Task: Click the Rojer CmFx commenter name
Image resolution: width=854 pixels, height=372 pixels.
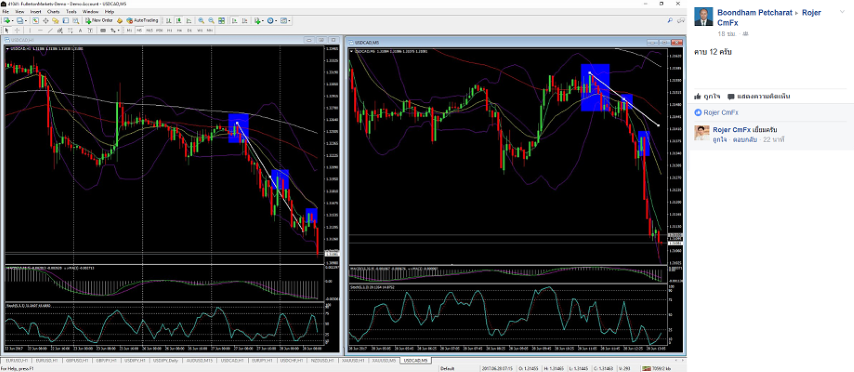Action: 731,130
